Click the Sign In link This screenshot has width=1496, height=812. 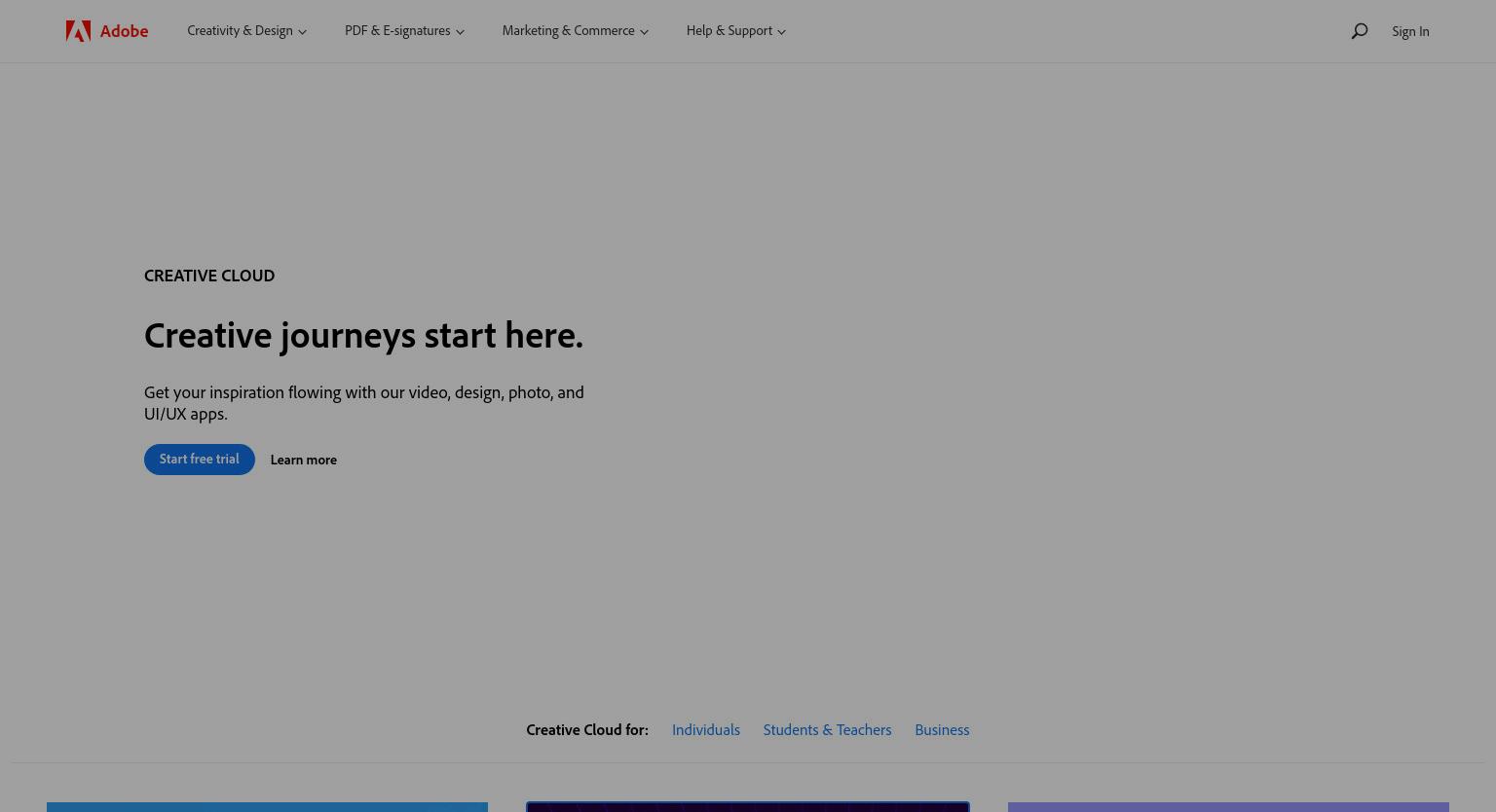(1410, 31)
